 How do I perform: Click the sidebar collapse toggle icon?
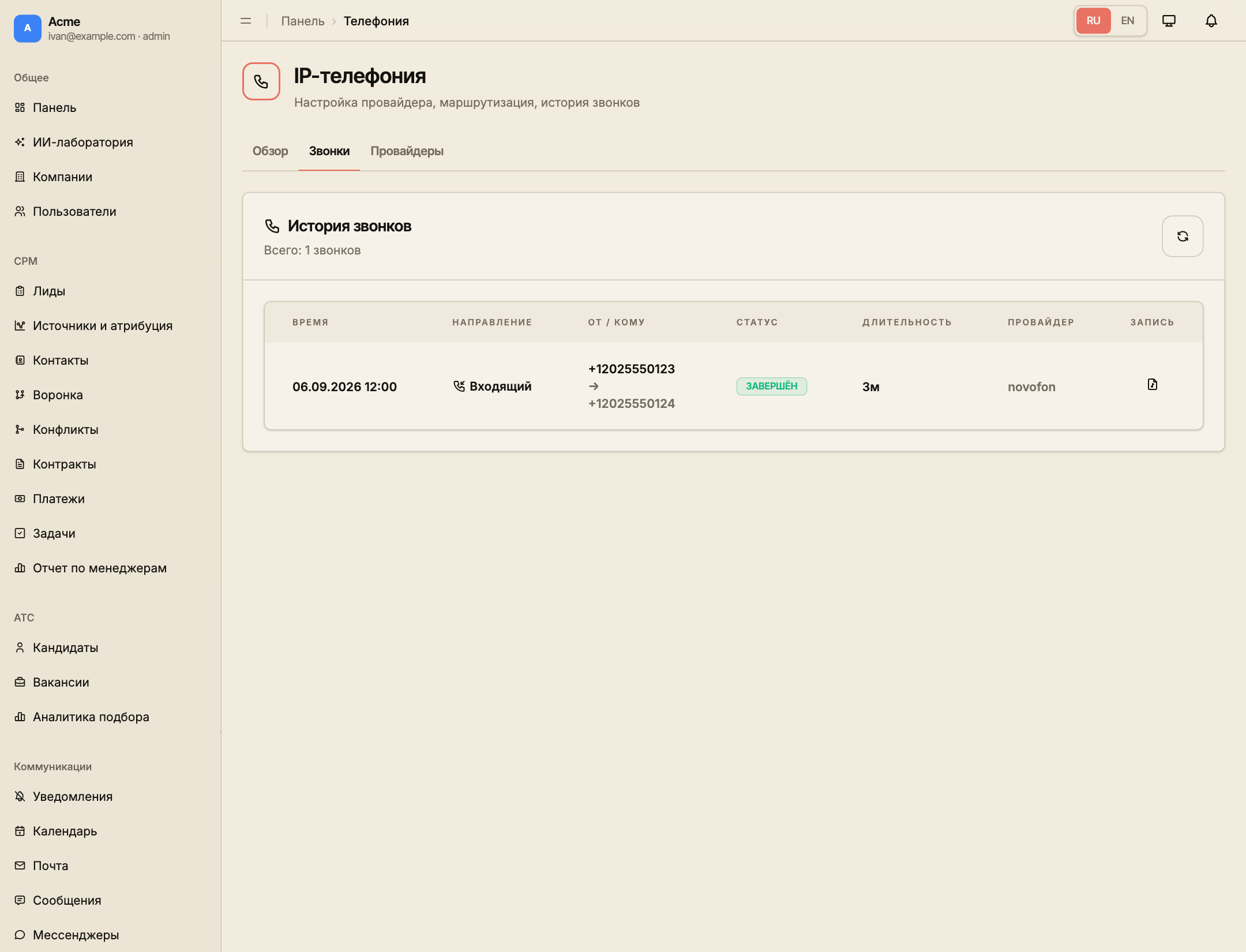pyautogui.click(x=246, y=21)
